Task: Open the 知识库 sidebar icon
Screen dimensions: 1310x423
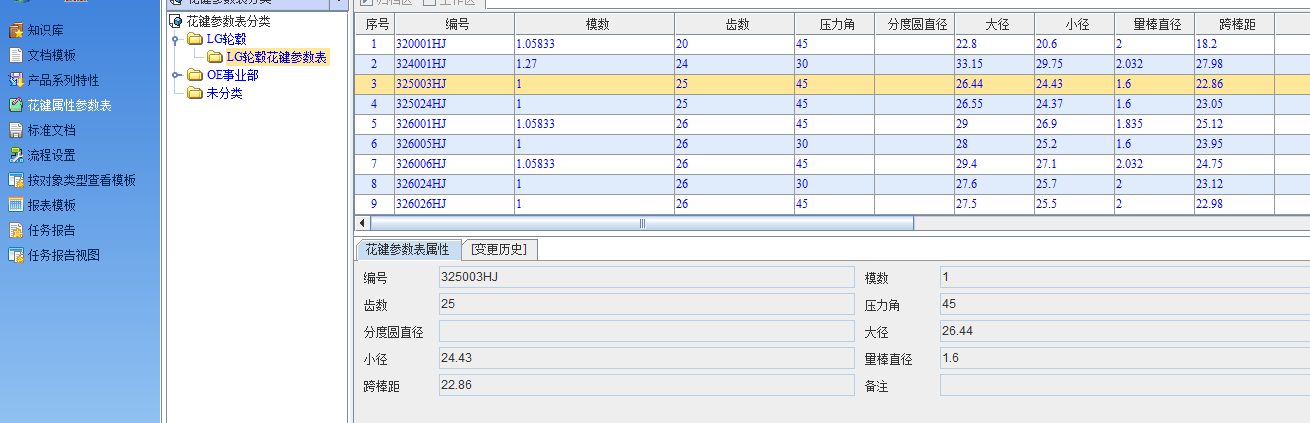Action: [x=15, y=30]
